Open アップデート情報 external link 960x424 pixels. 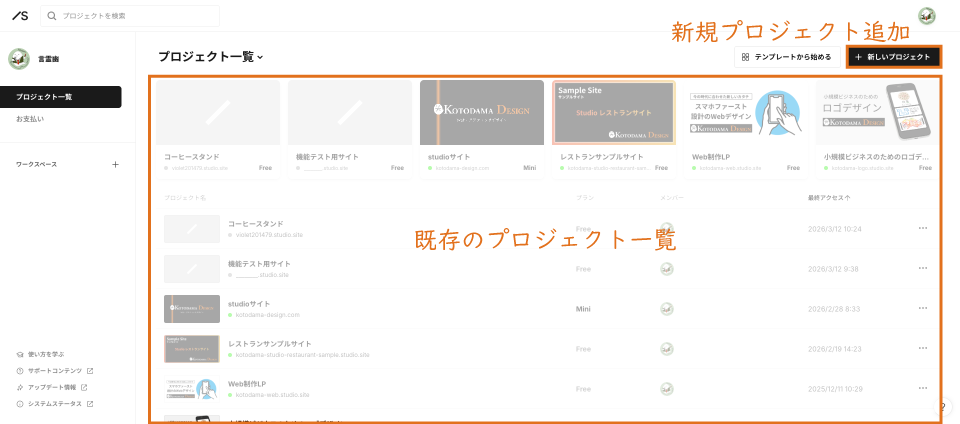pos(52,387)
